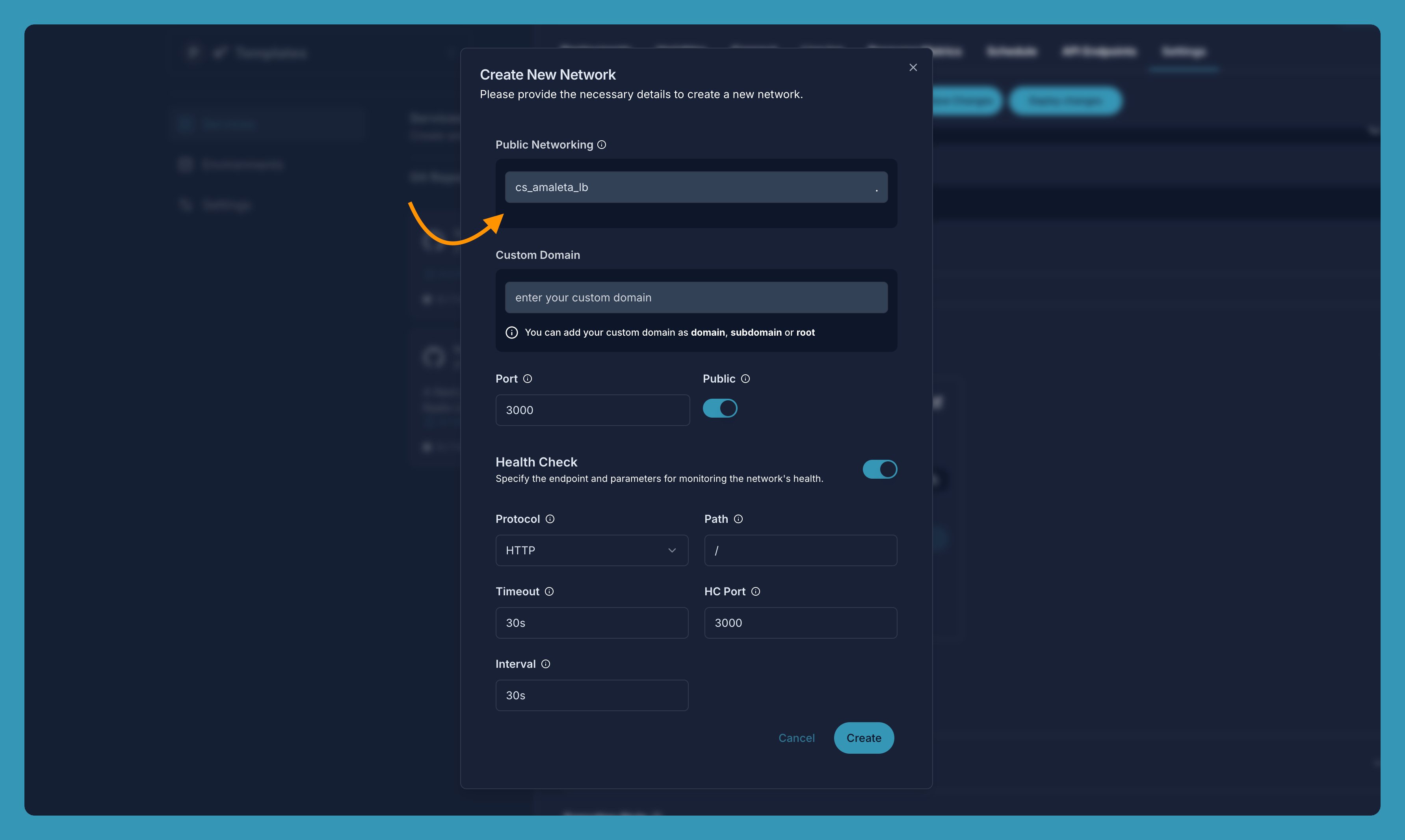This screenshot has height=840, width=1405.
Task: Toggle the Public switch off
Action: tap(720, 408)
